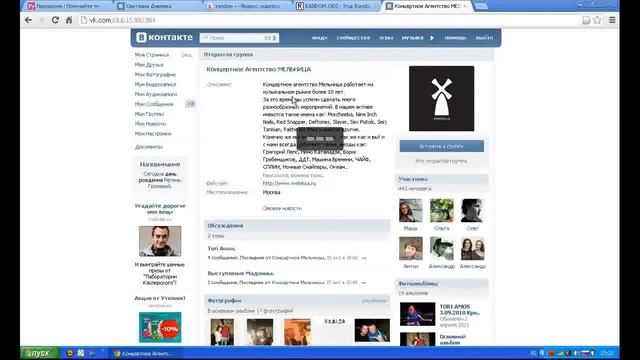Open сообщества in the VK header menu
This screenshot has width=640, height=360.
[353, 38]
